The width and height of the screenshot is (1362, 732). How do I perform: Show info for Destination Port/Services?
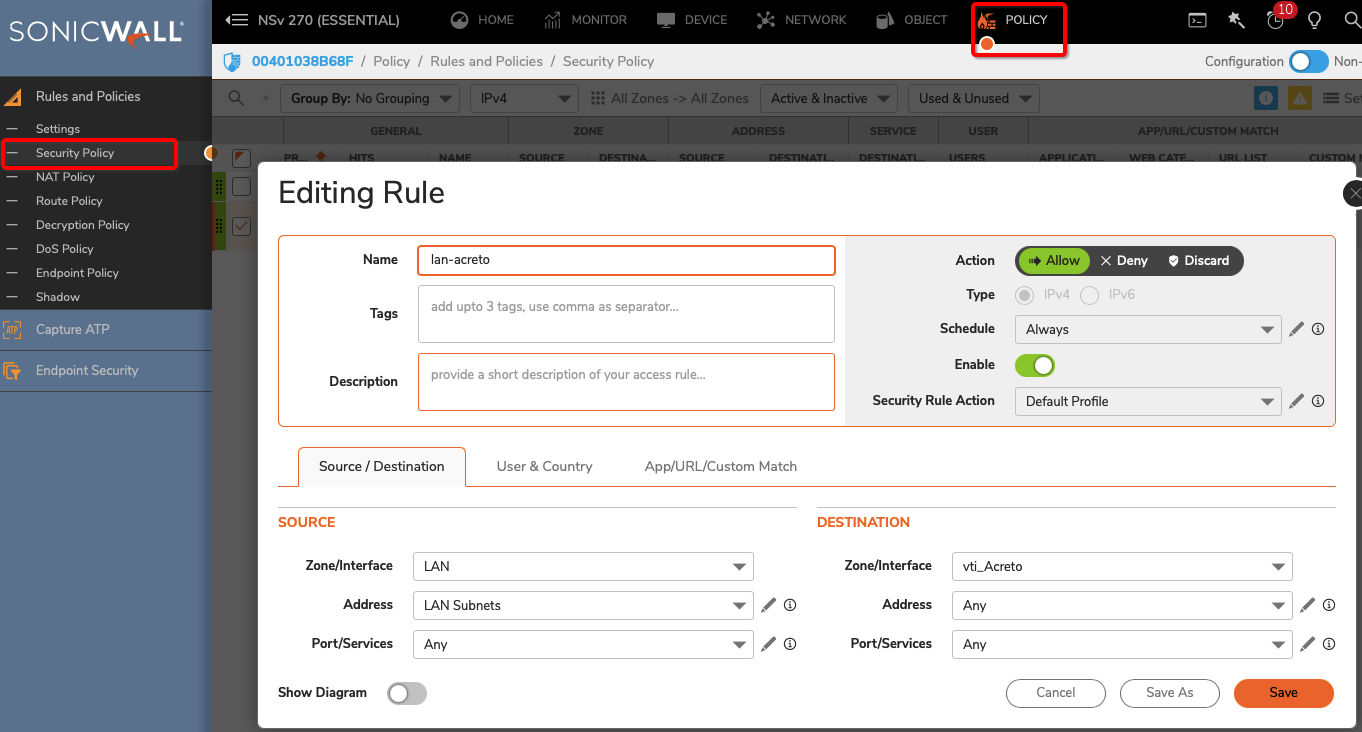tap(1329, 644)
